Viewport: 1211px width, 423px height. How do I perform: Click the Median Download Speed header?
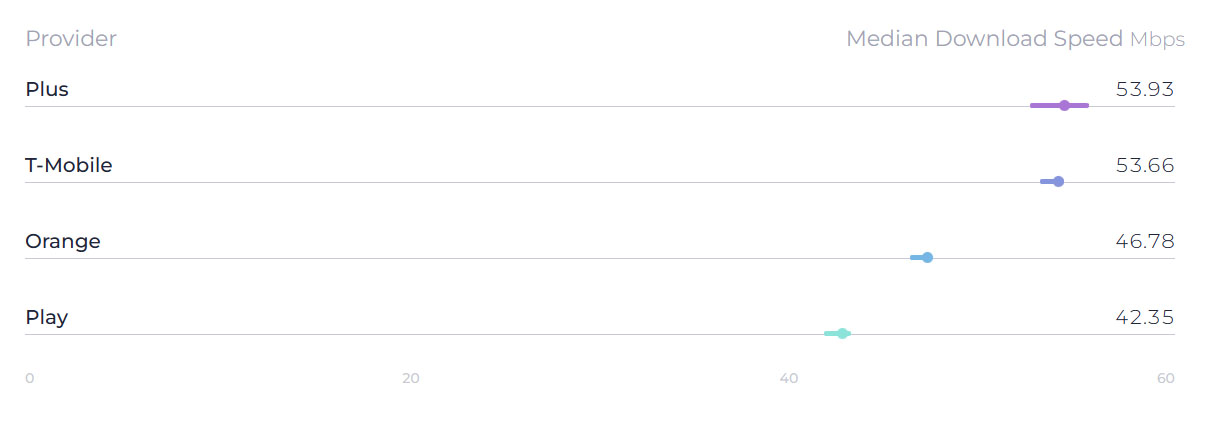coord(985,39)
